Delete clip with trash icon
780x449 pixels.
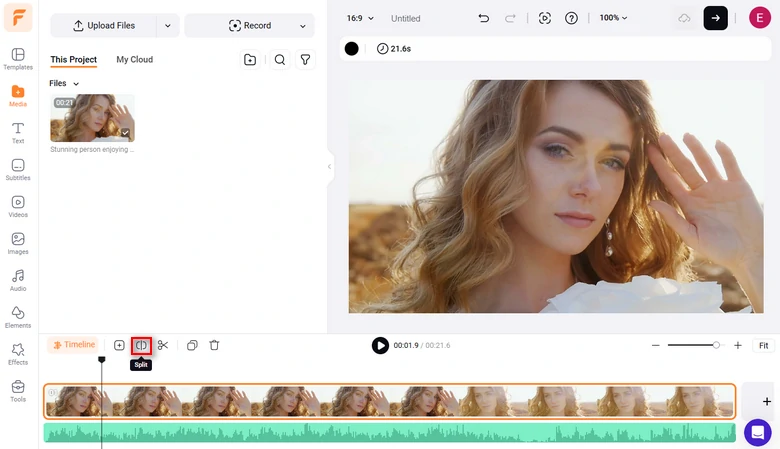214,345
